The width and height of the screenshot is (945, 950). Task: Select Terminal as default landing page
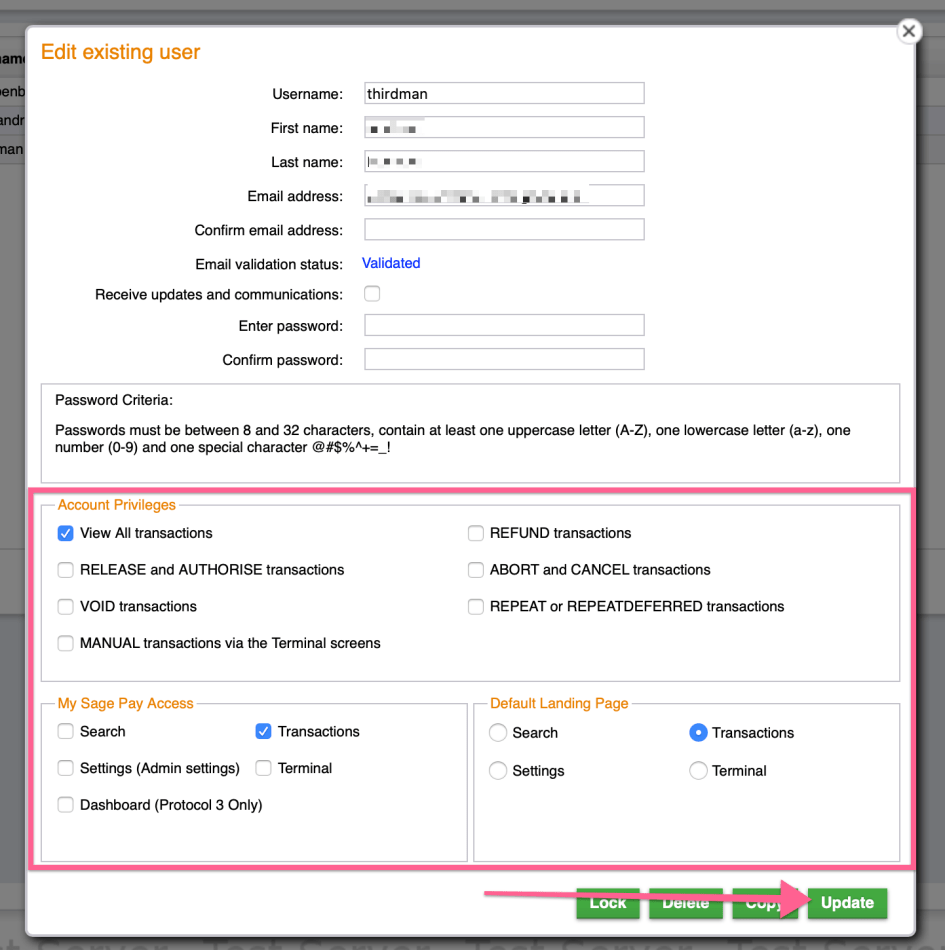point(698,771)
